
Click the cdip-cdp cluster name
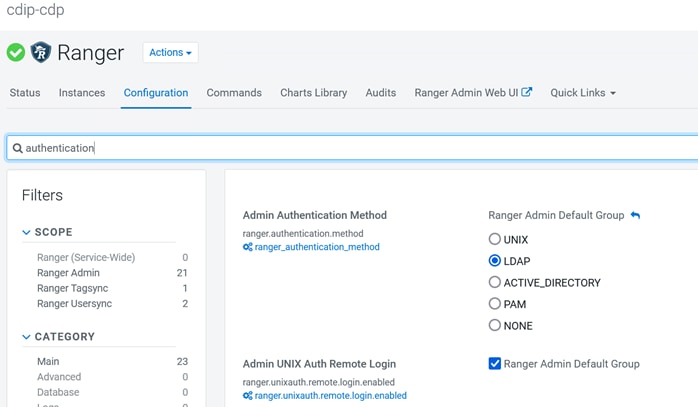[x=35, y=9]
